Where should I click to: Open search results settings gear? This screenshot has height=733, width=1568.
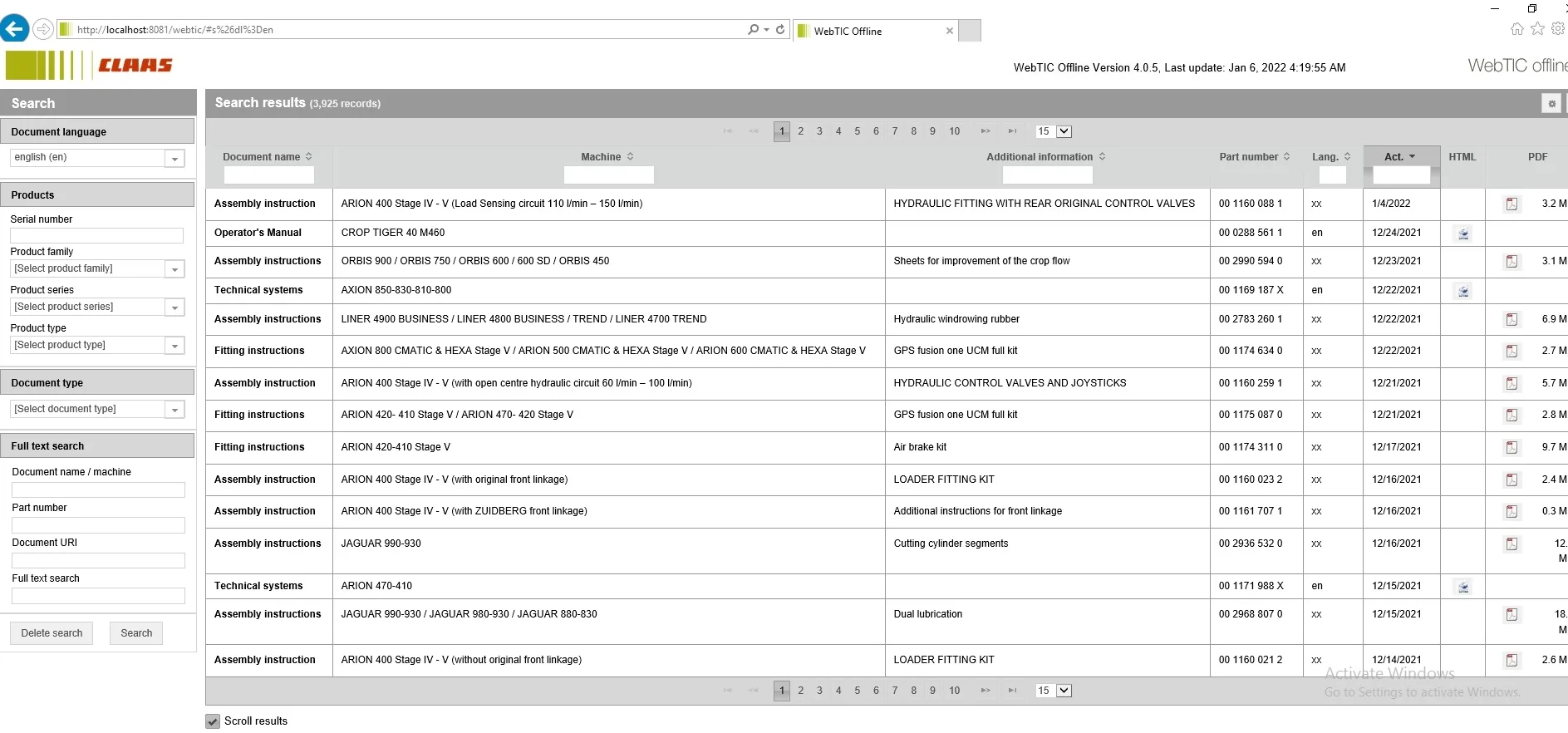1551,104
